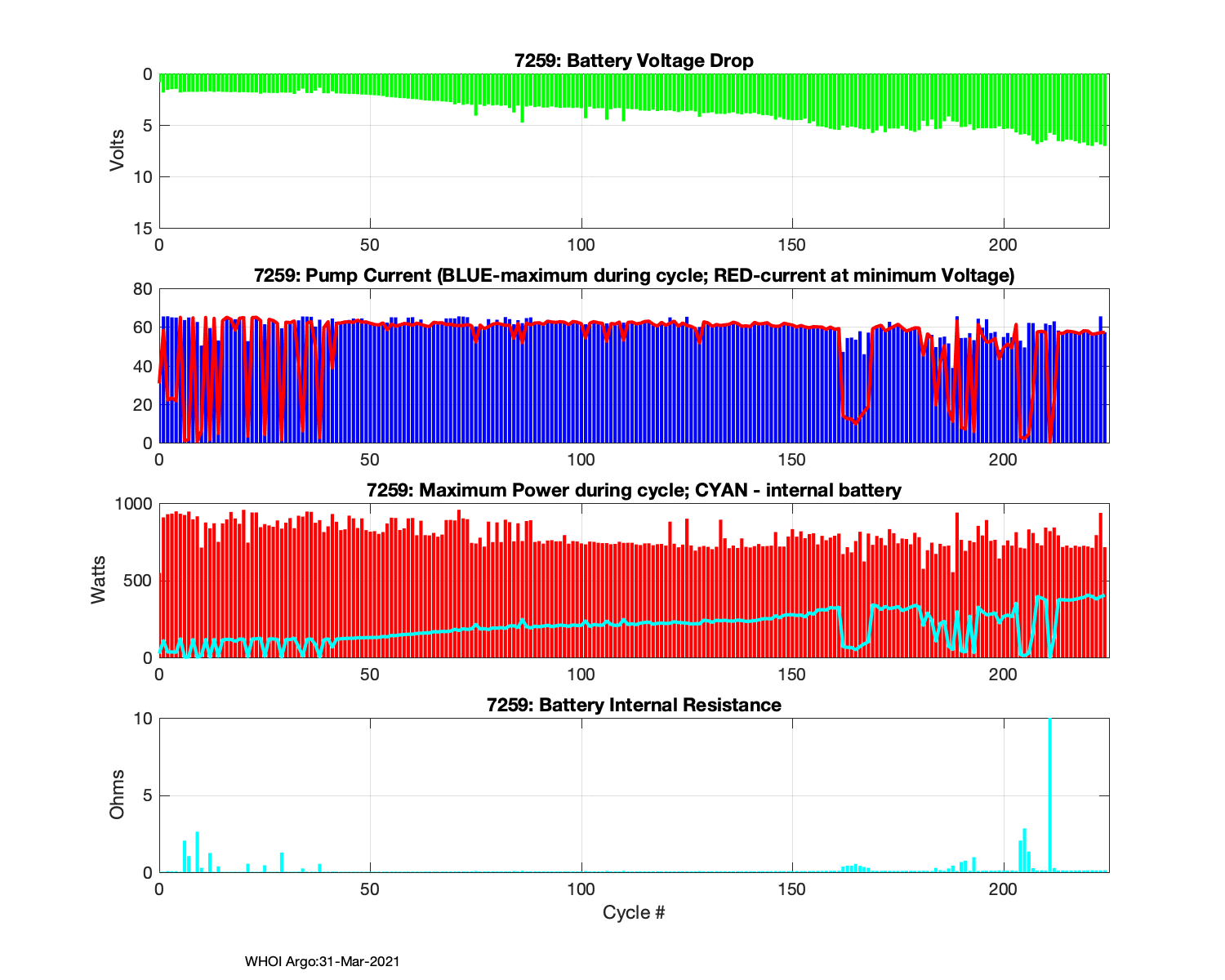Select the "Volts" y-axis label
Screen dimensions: 1225x980
click(x=118, y=150)
